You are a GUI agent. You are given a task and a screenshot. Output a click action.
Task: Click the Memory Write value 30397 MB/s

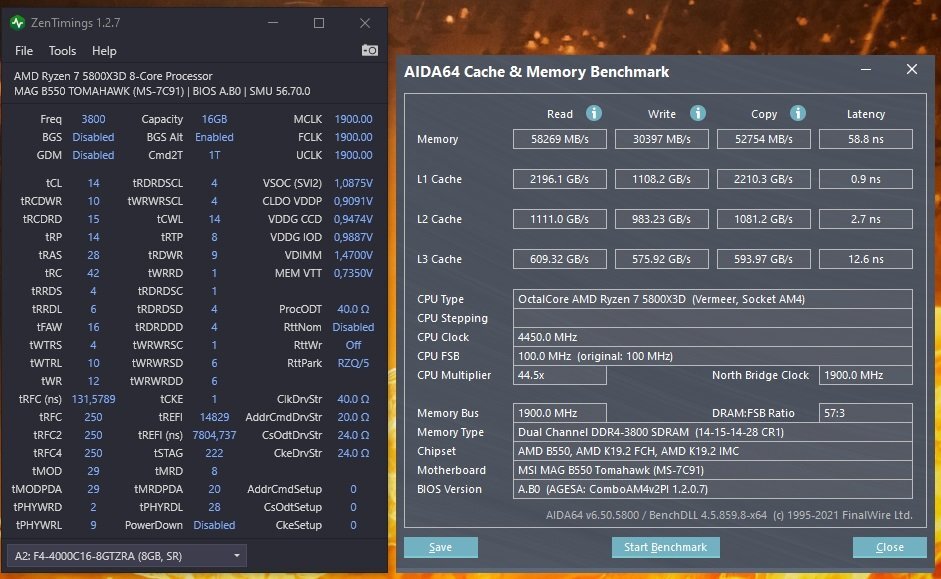coord(662,139)
